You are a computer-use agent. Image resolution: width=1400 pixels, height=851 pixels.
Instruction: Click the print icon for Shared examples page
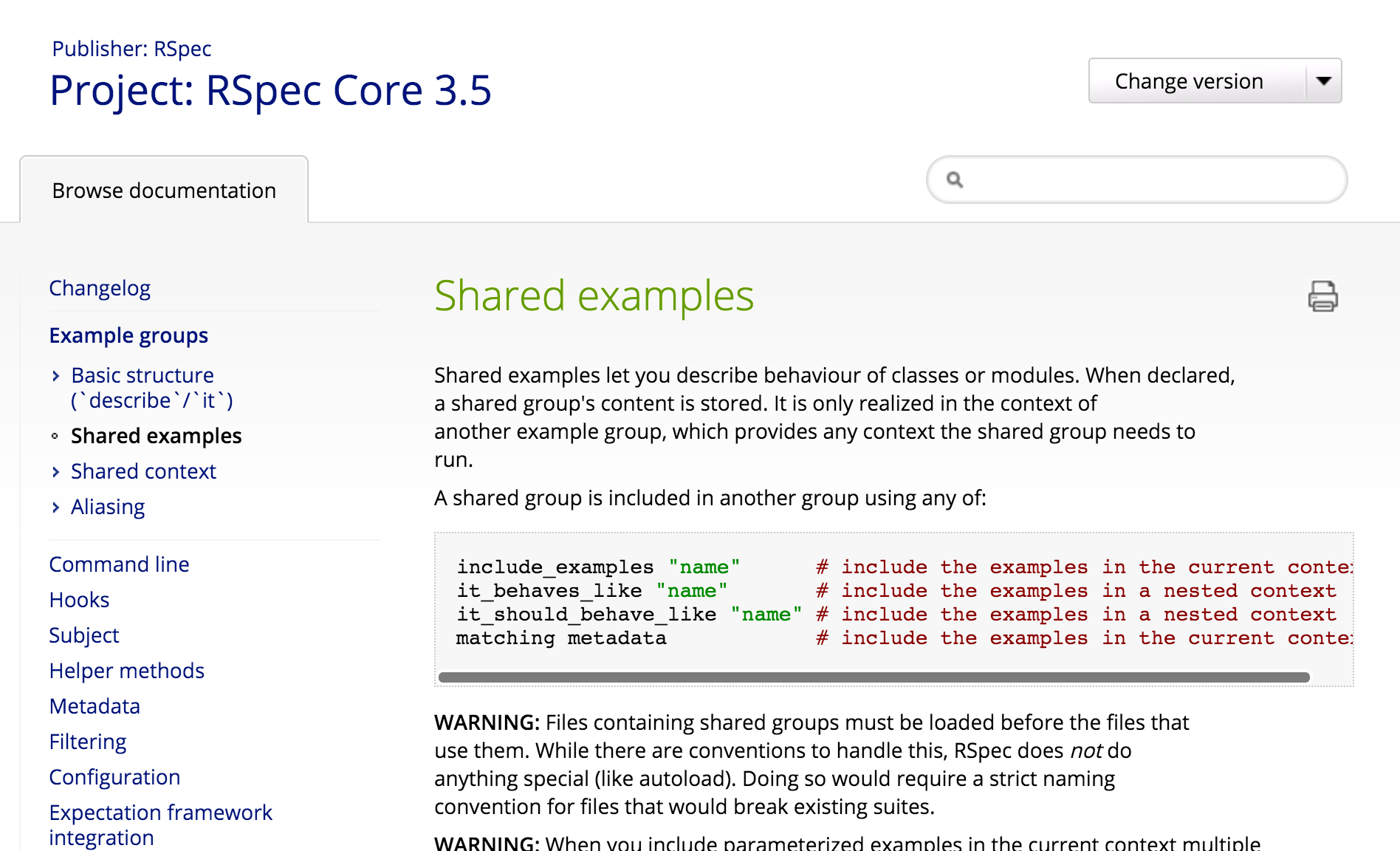1322,296
